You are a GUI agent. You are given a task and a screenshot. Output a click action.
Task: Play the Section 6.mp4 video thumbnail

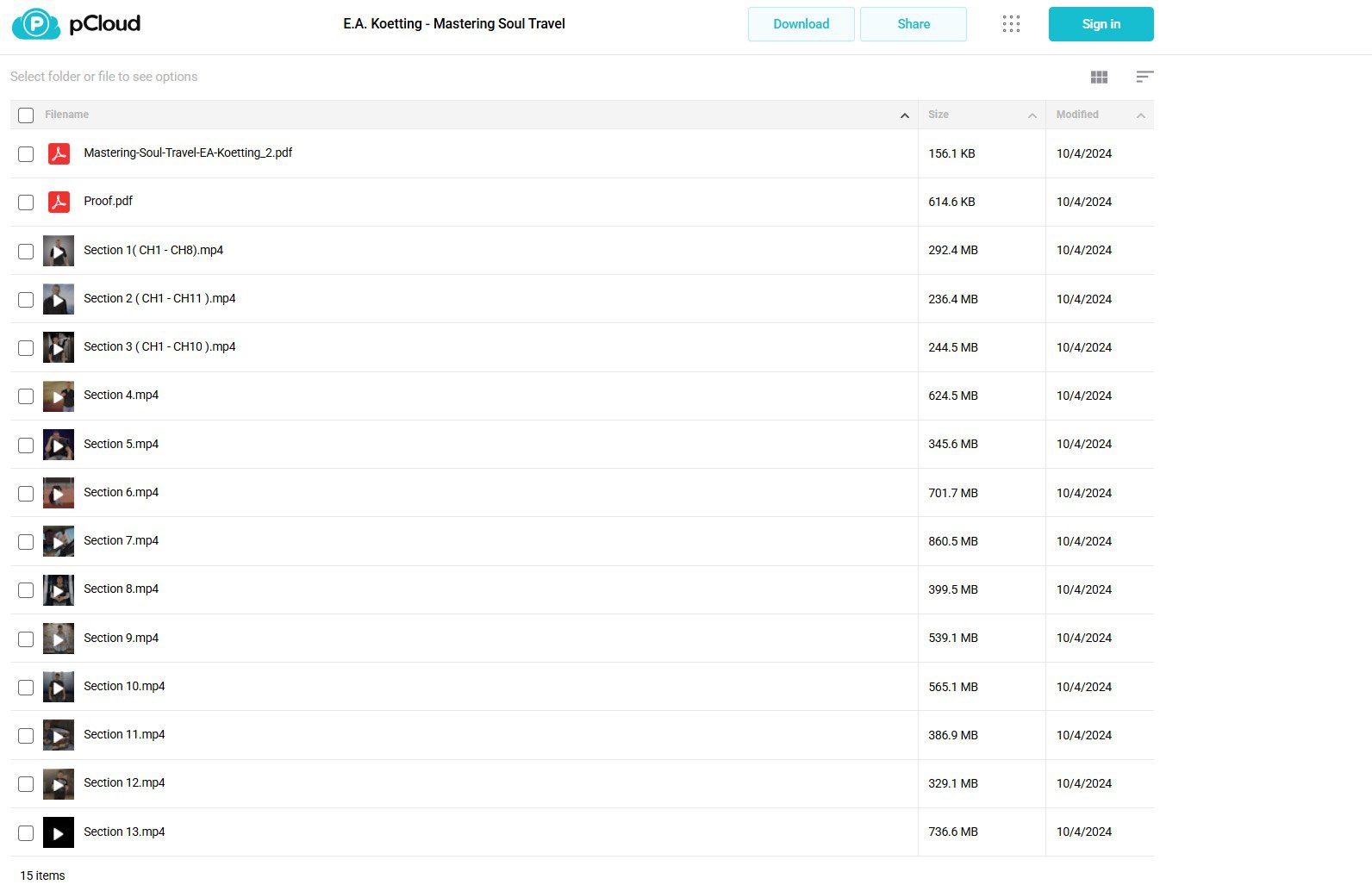click(x=59, y=493)
